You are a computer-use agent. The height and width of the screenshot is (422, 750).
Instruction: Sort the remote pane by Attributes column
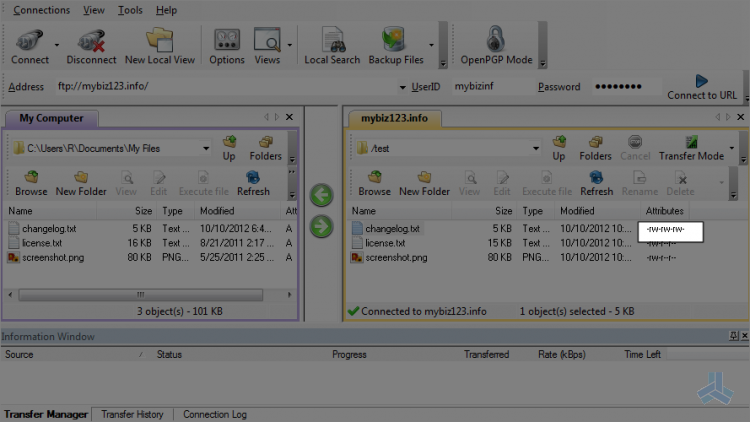(x=664, y=211)
